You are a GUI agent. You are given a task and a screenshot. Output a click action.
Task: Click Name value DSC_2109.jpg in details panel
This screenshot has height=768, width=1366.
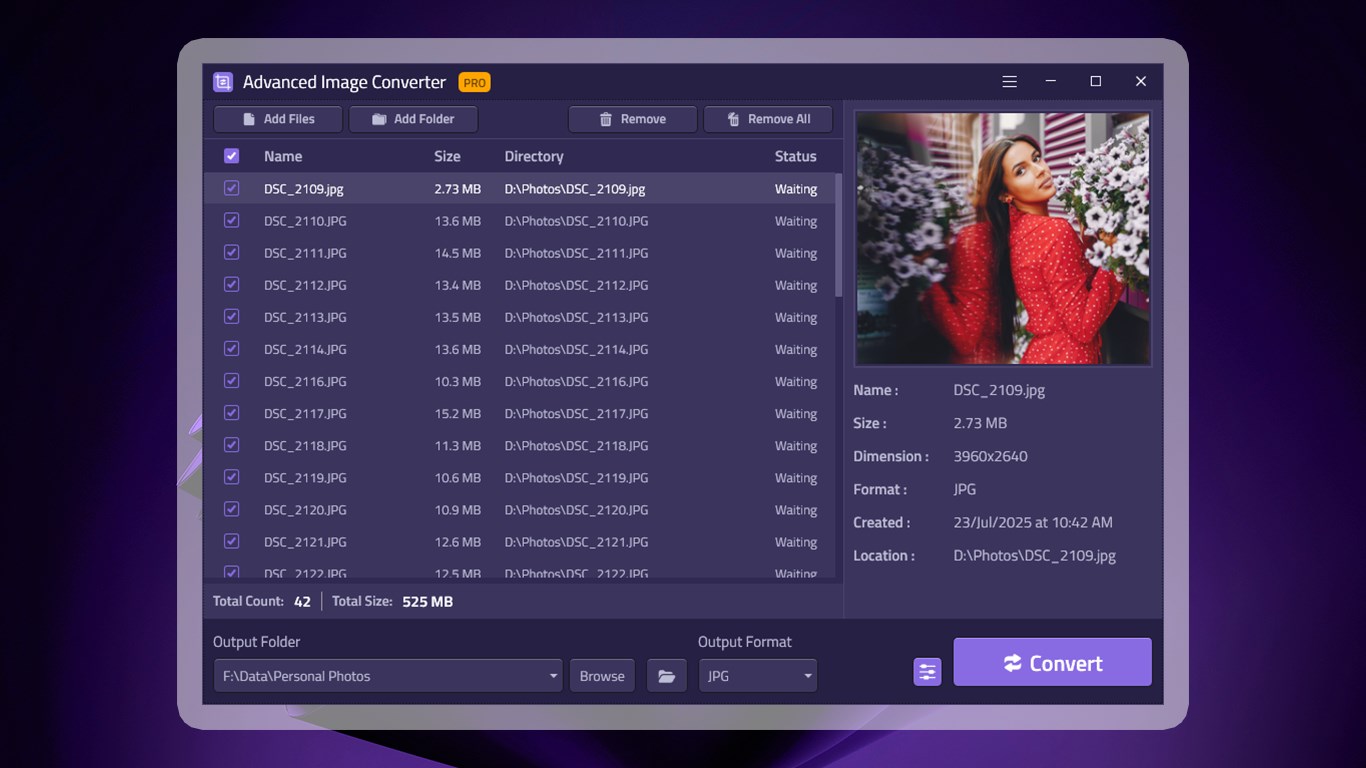(x=999, y=390)
